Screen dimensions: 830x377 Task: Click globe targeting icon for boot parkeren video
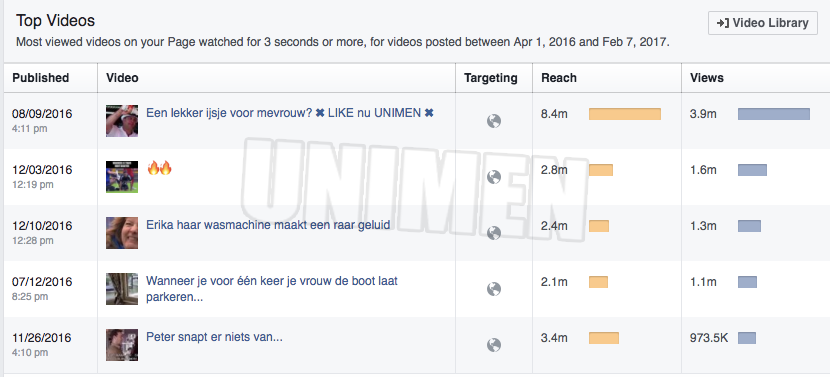click(x=494, y=289)
